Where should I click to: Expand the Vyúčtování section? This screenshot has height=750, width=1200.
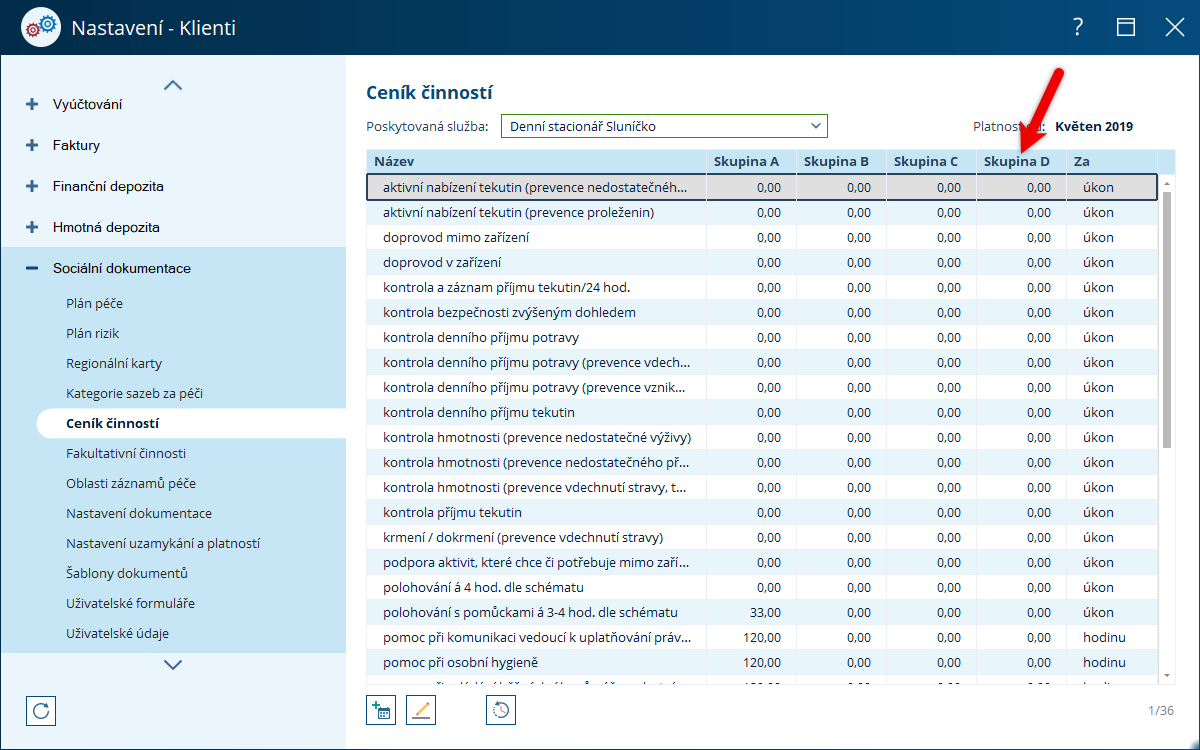(32, 104)
